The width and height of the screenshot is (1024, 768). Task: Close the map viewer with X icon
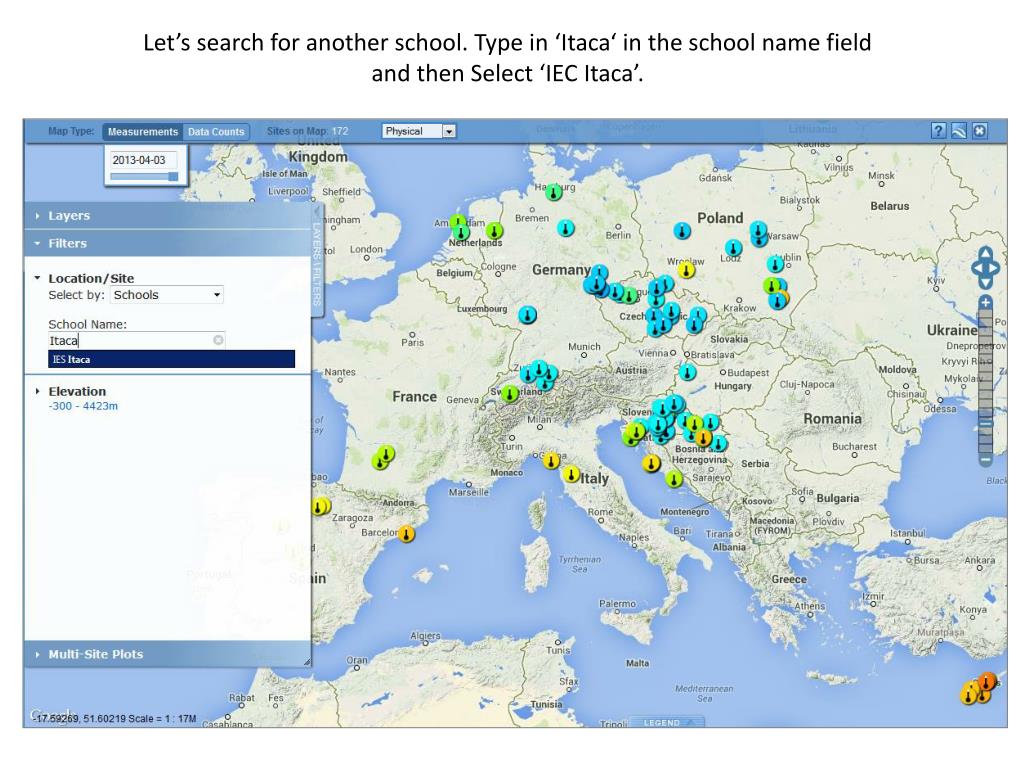[979, 131]
